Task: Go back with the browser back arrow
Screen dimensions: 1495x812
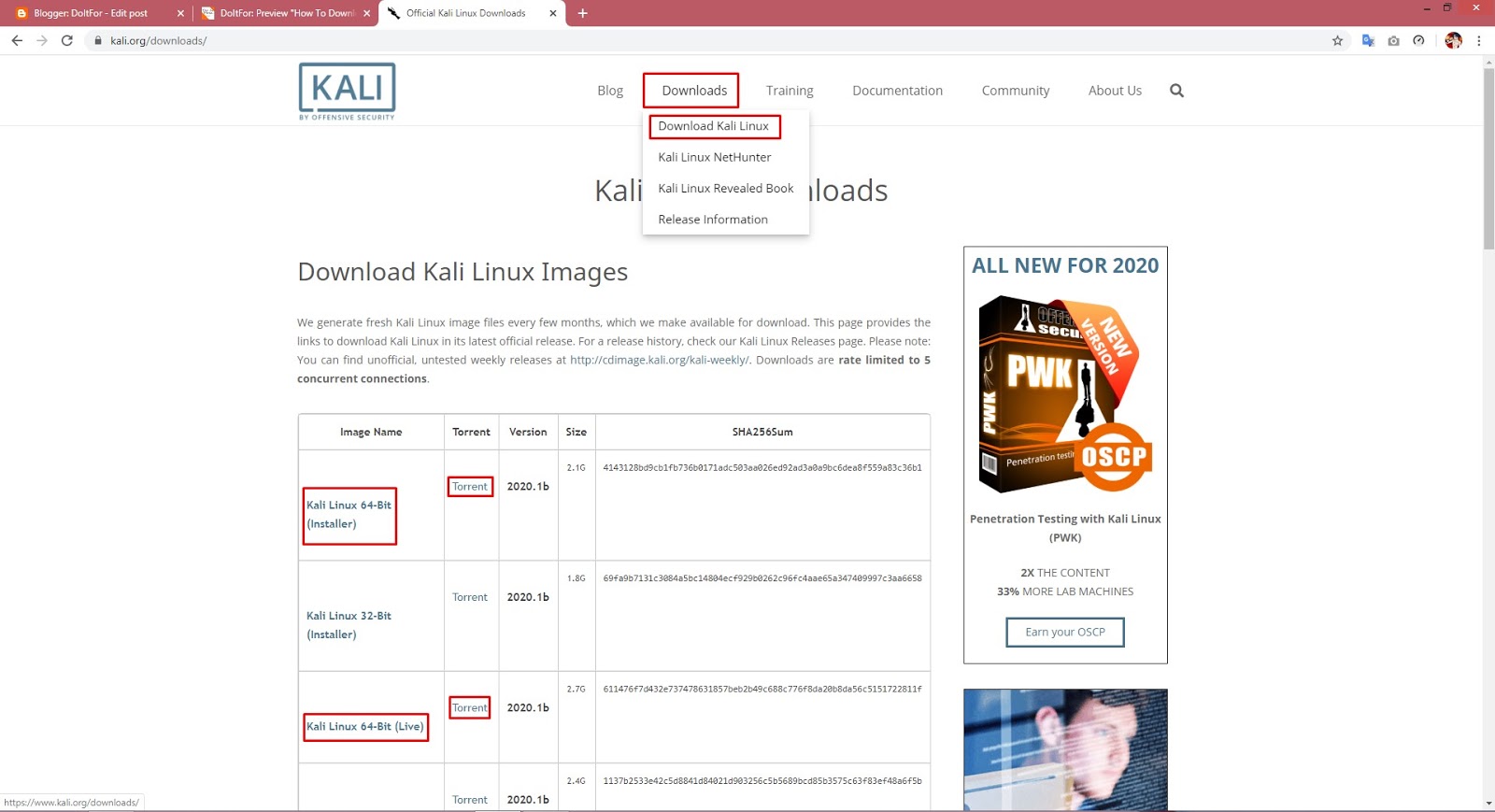Action: click(x=17, y=40)
